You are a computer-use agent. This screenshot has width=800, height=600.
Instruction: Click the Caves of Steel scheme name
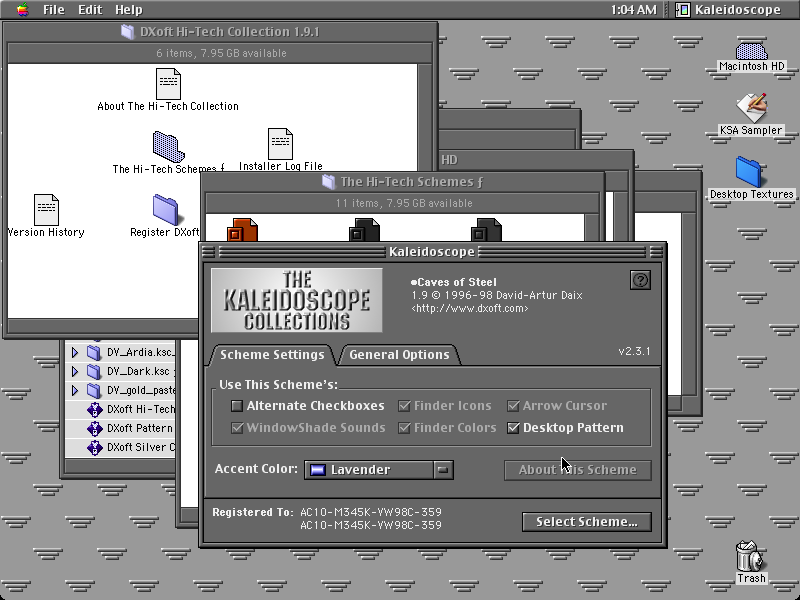(457, 282)
